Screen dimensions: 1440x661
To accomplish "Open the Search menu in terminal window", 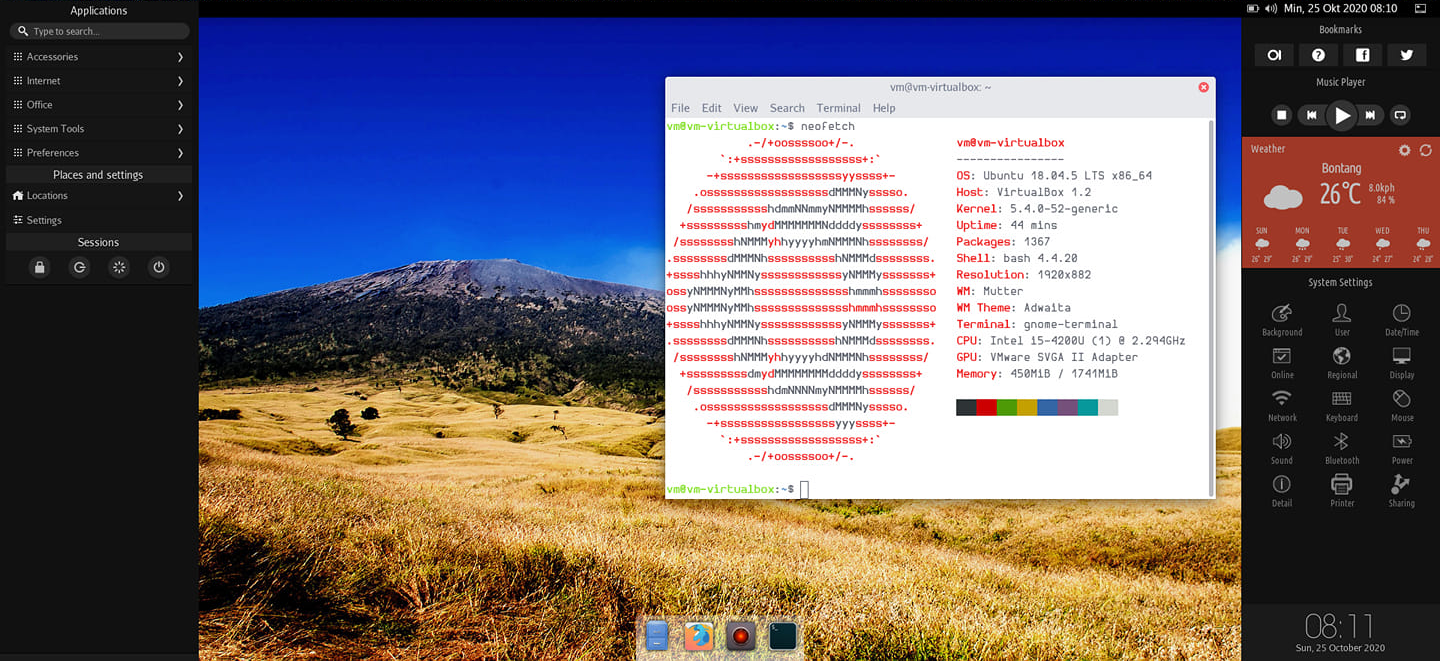I will 787,108.
